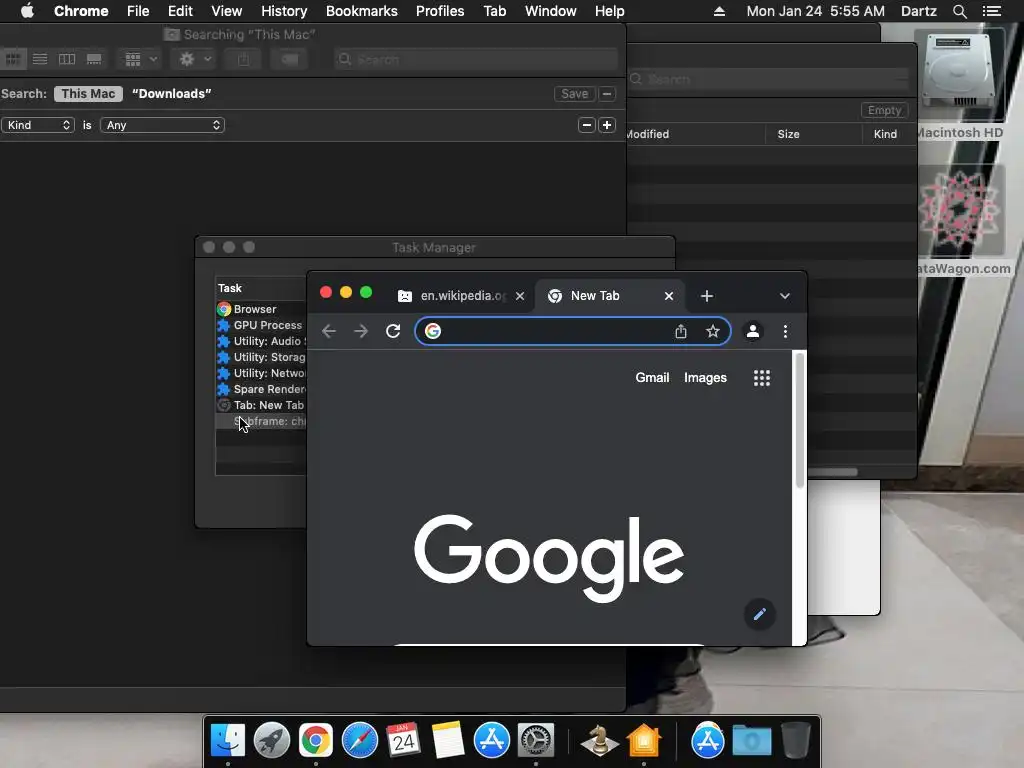This screenshot has height=768, width=1024.
Task: Sort by the Size column header
Action: pos(814,134)
